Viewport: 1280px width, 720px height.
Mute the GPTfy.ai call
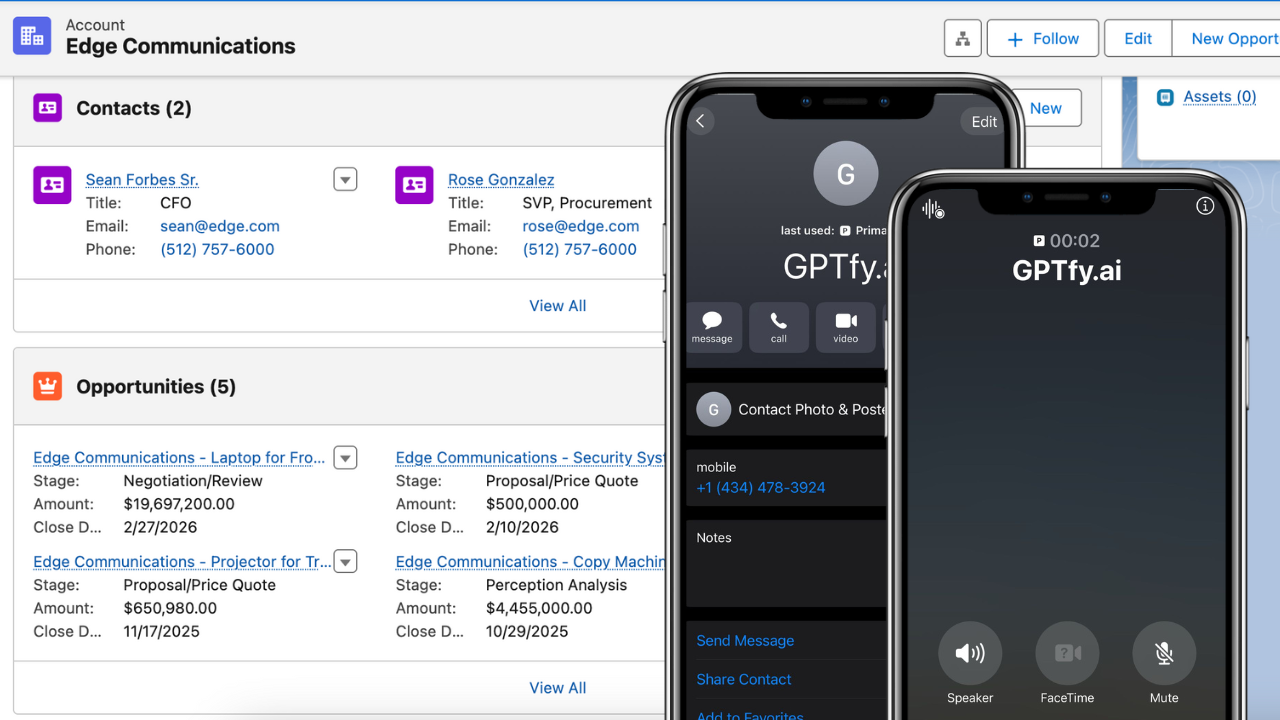pos(1163,654)
